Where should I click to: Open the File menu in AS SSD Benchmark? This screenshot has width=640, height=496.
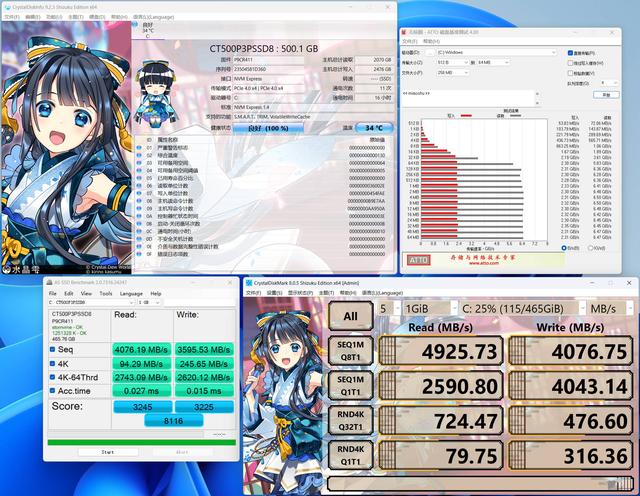(x=53, y=294)
